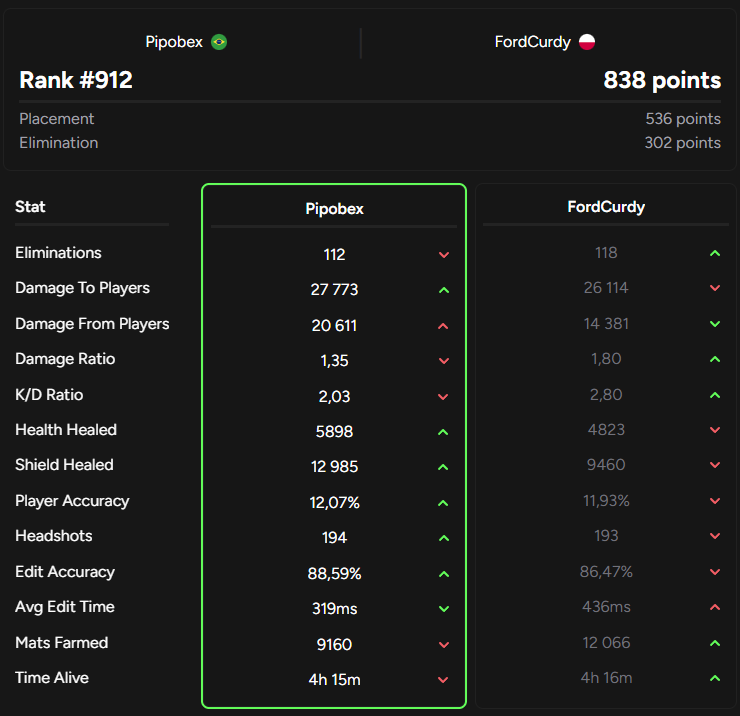Click FordCurdy's green down arrow for Damage From Players
The width and height of the screenshot is (740, 716).
pyautogui.click(x=715, y=324)
